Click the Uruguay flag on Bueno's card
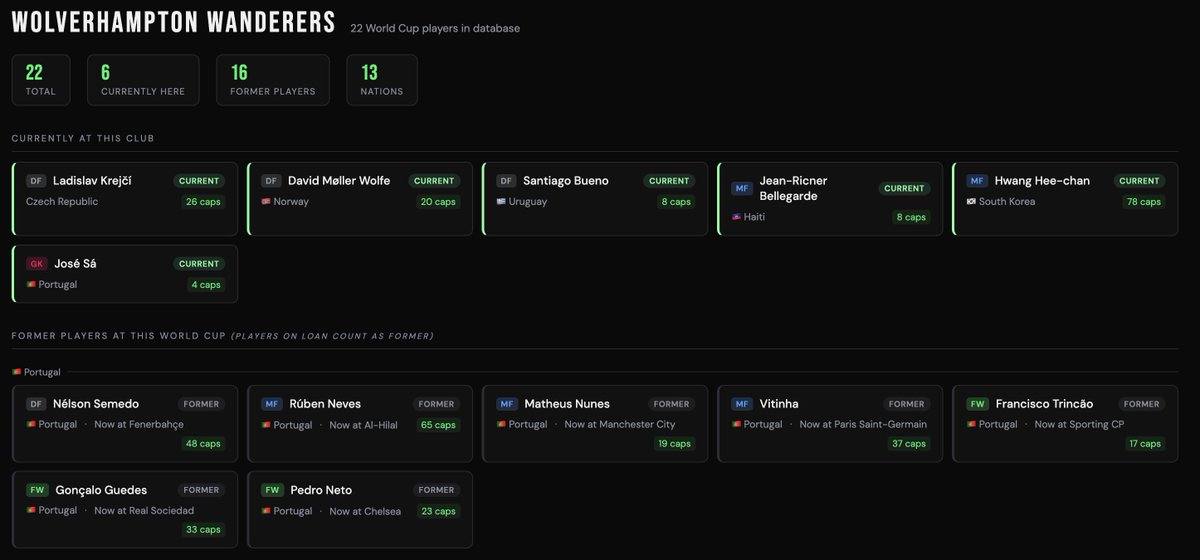 coord(501,201)
